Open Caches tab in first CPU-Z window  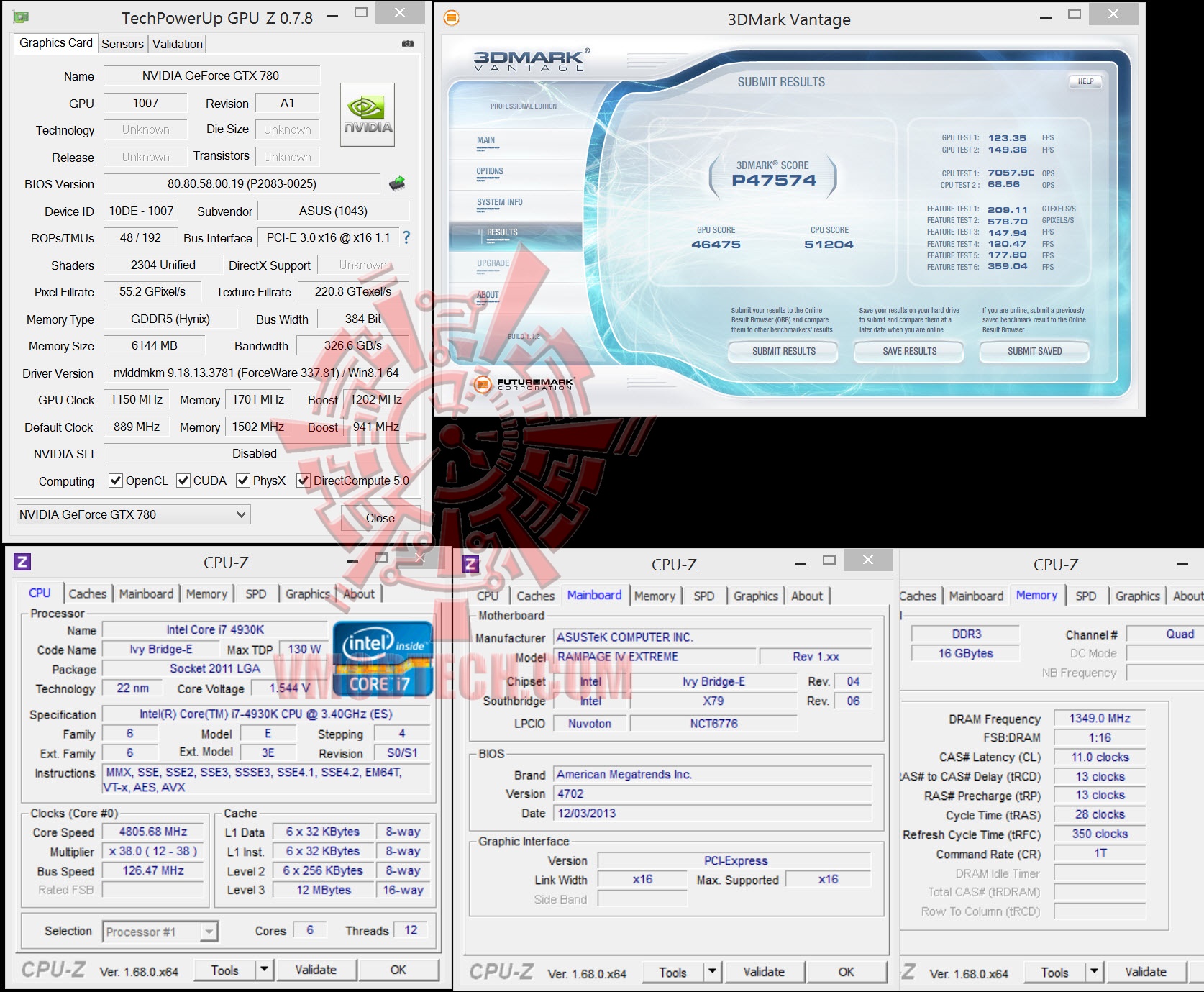88,593
